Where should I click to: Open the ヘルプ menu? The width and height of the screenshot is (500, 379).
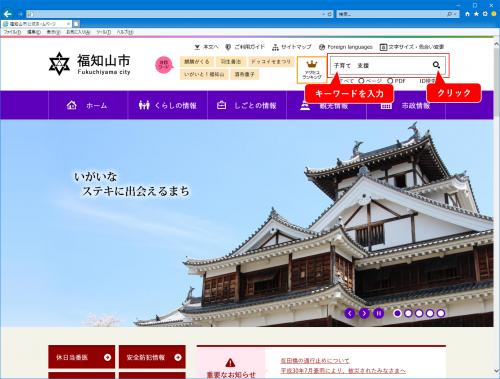(125, 32)
